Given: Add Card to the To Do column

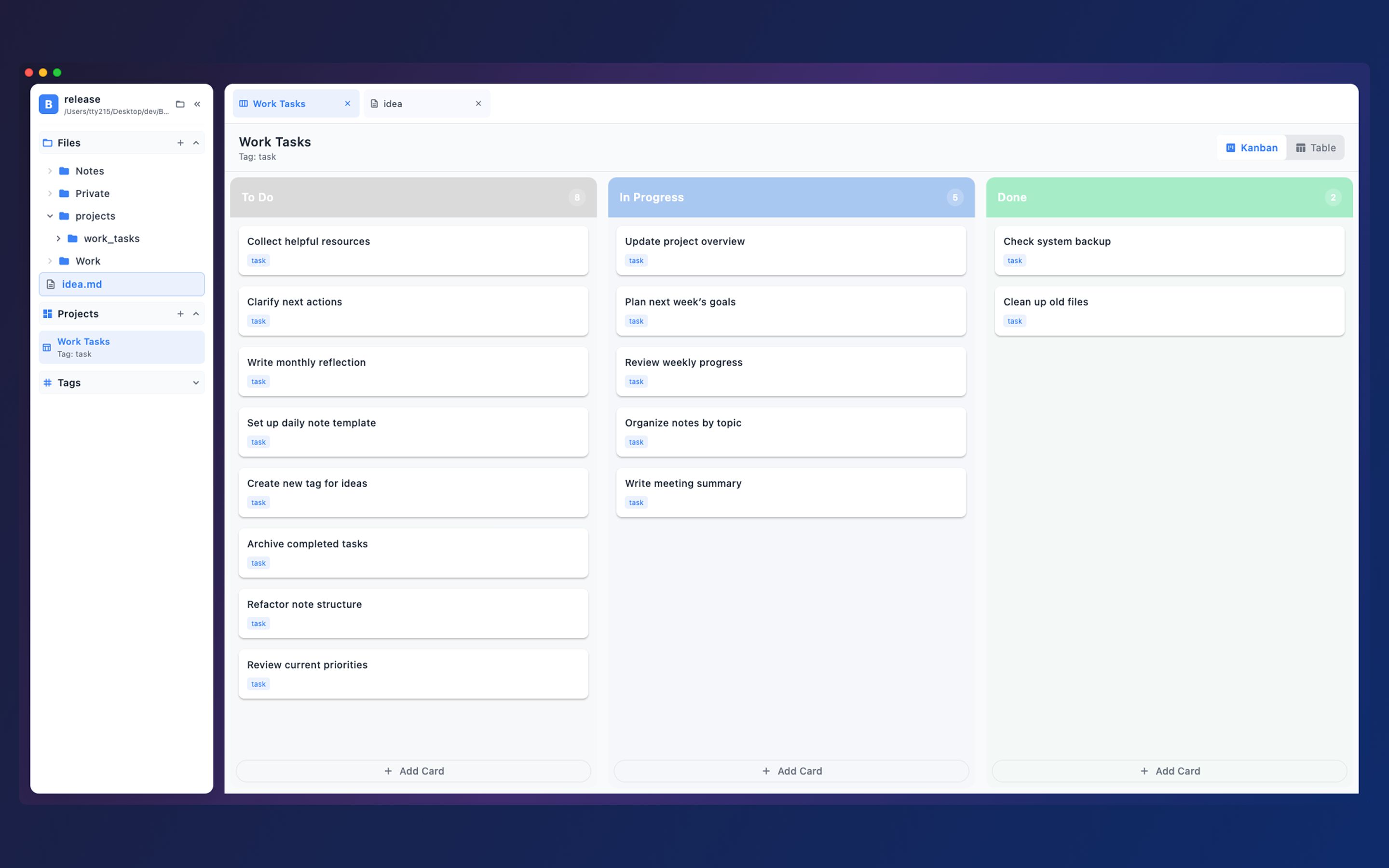Looking at the screenshot, I should (413, 771).
